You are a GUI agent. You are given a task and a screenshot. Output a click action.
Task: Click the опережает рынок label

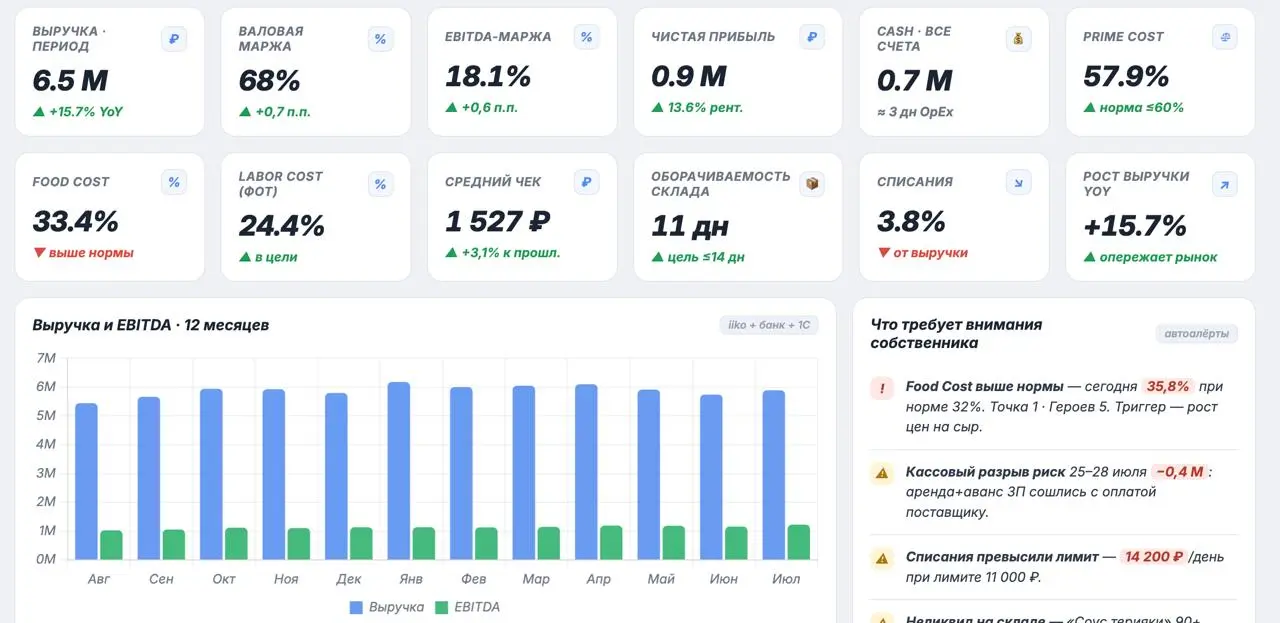click(1150, 257)
